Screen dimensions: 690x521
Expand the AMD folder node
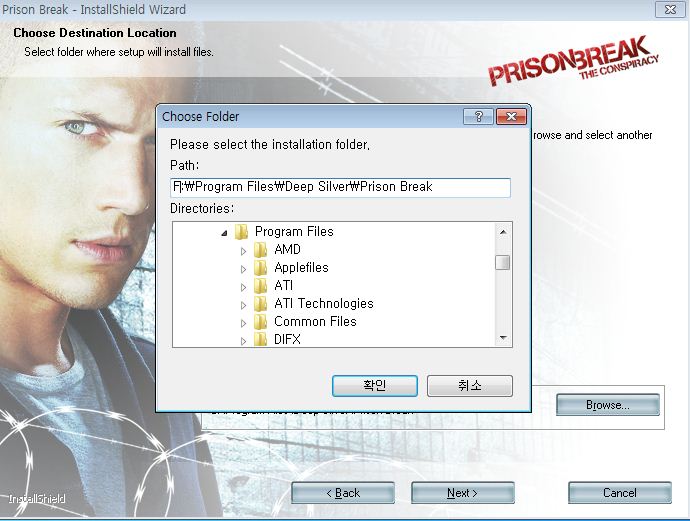click(243, 251)
